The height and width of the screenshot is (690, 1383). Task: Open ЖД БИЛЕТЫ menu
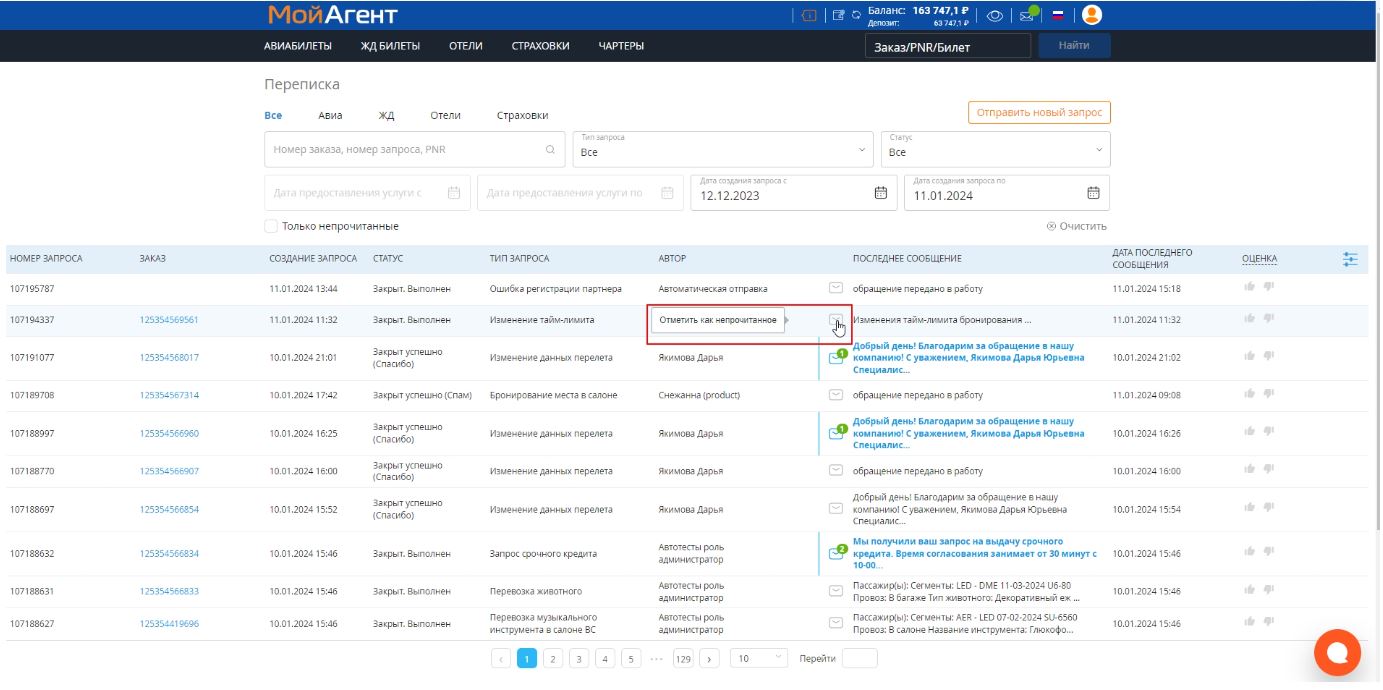pyautogui.click(x=390, y=46)
